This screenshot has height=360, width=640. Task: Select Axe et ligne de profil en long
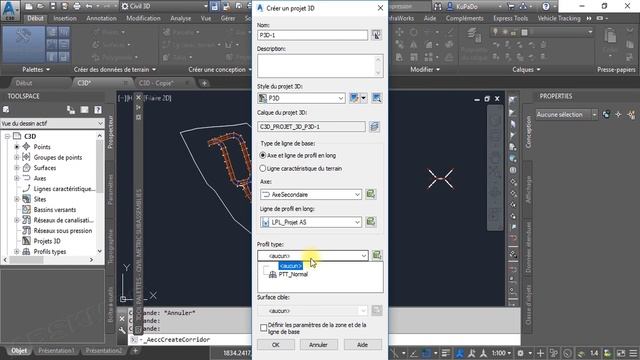pyautogui.click(x=298, y=156)
